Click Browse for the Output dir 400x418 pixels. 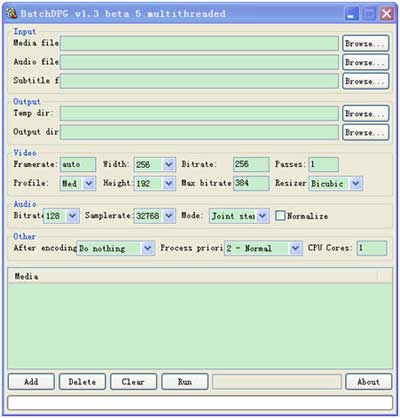point(366,132)
